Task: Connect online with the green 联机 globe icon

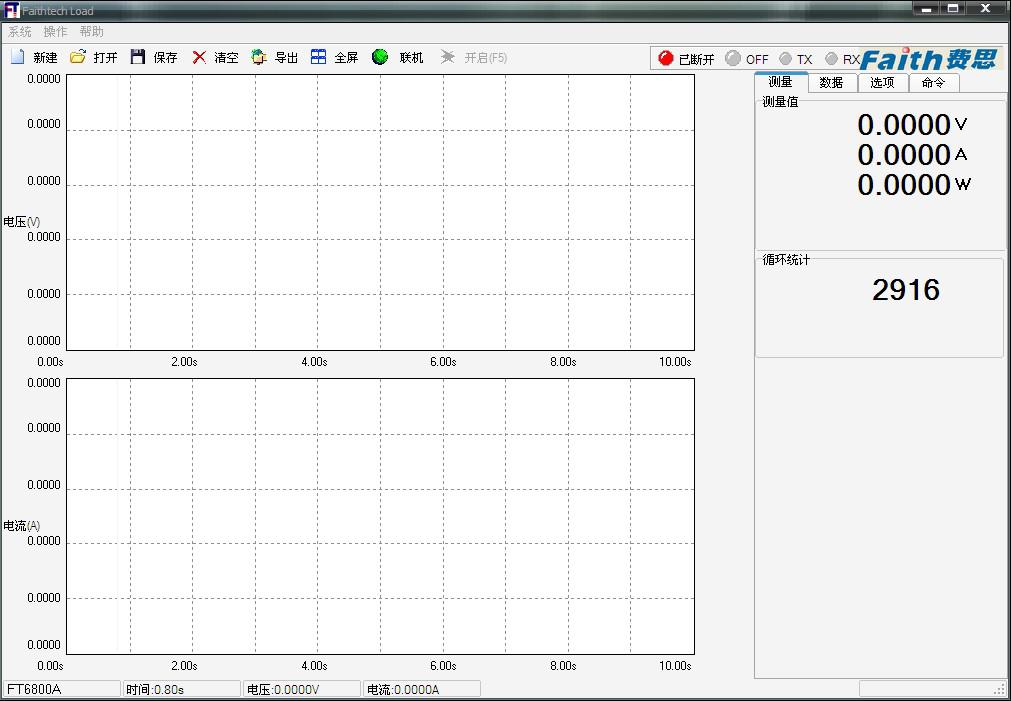Action: [380, 57]
